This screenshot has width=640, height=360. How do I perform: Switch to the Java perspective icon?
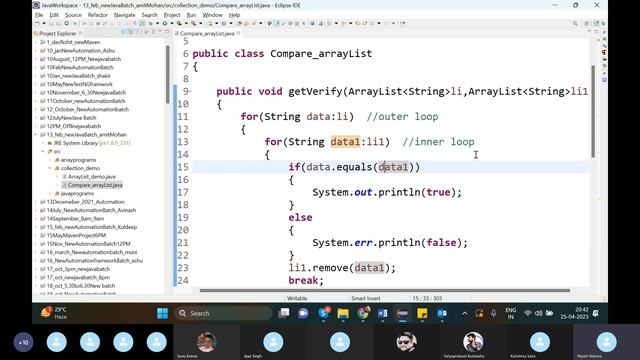(596, 23)
